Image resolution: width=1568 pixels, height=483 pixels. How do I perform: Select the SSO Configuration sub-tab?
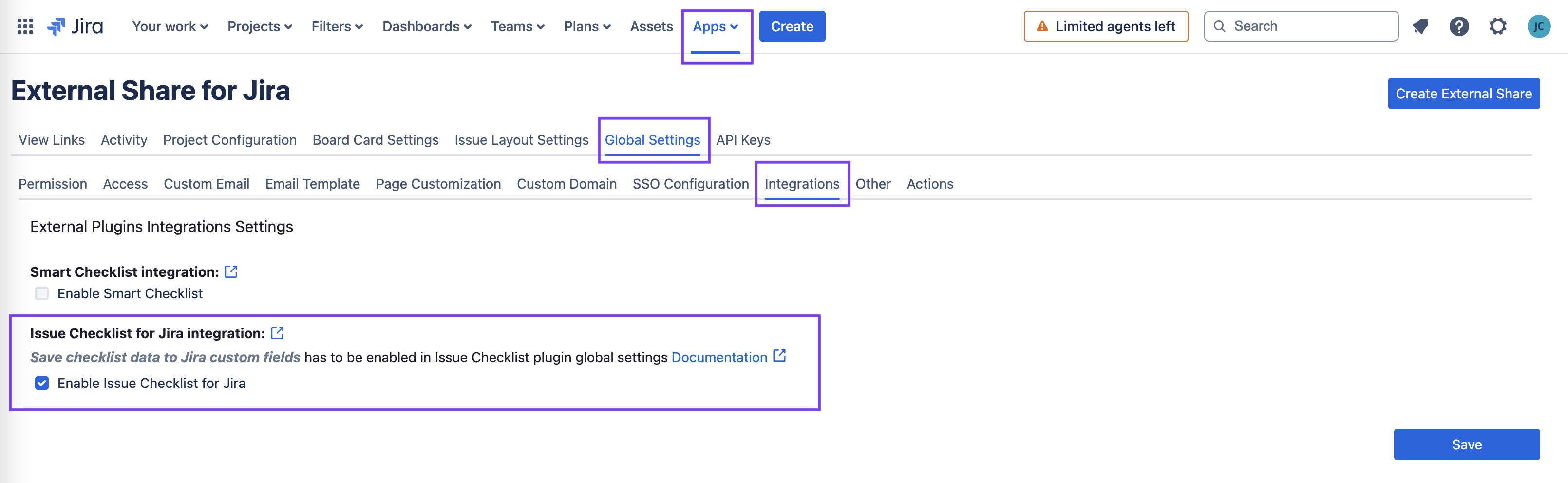(690, 184)
